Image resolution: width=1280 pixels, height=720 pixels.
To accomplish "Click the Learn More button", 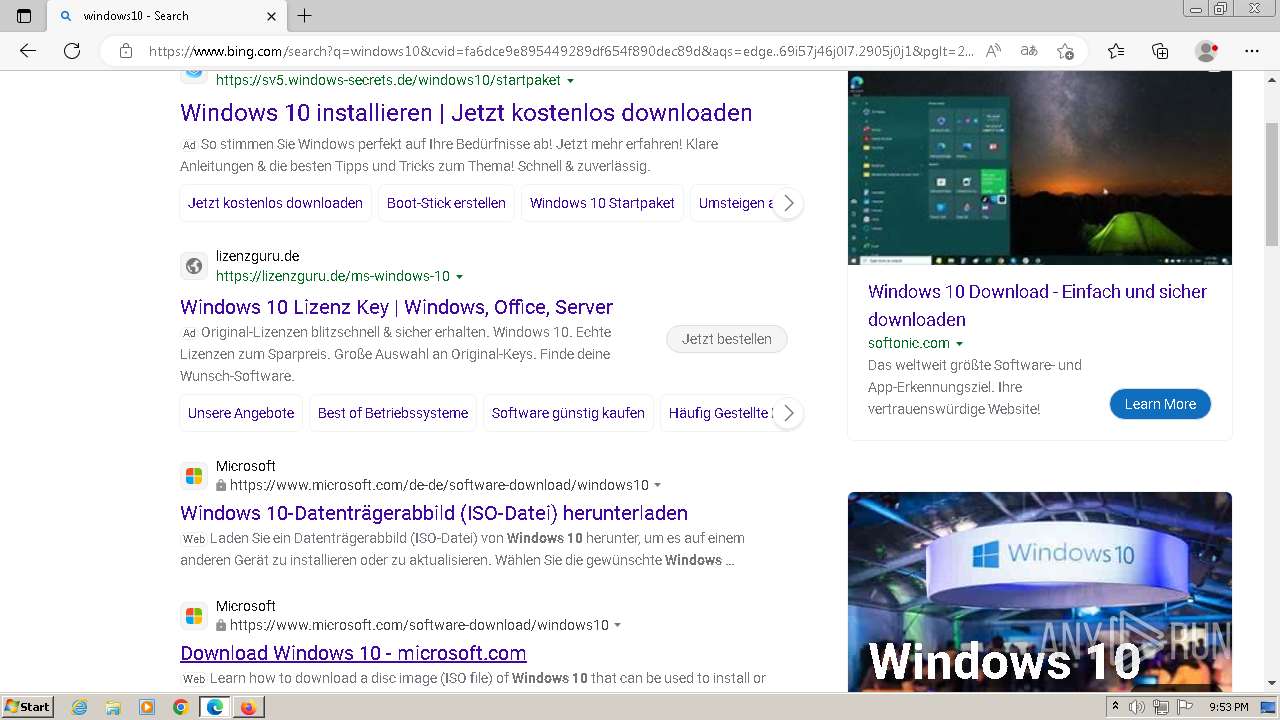I will pyautogui.click(x=1160, y=404).
